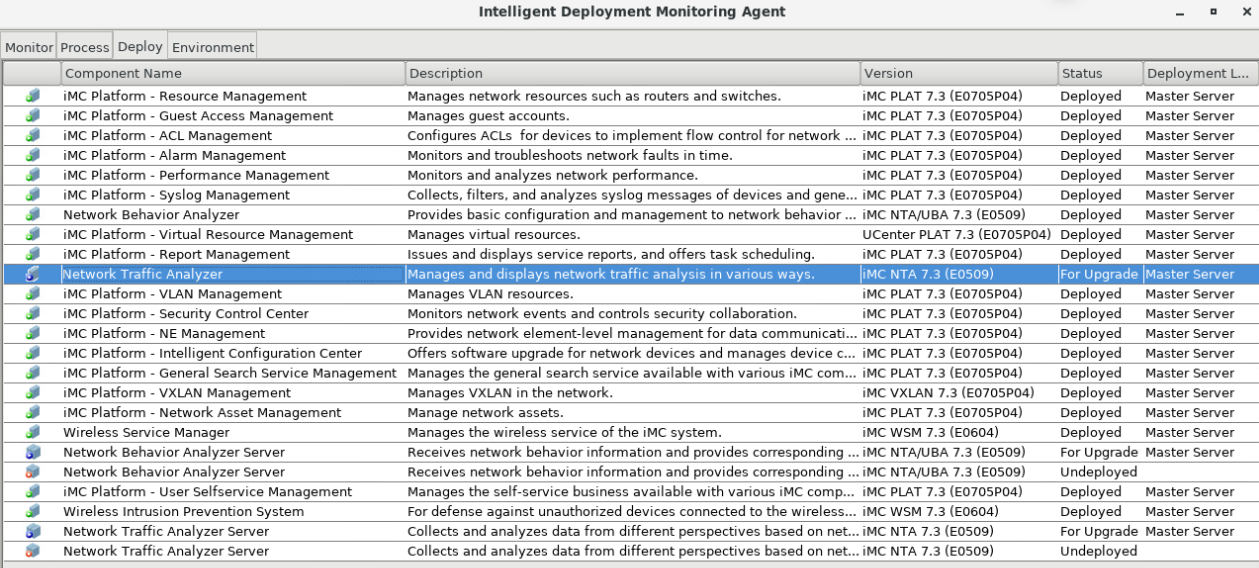The image size is (1259, 568).
Task: Click version 'iMC VXLAN 7.3 (E0705P04)'
Action: pyautogui.click(x=947, y=393)
